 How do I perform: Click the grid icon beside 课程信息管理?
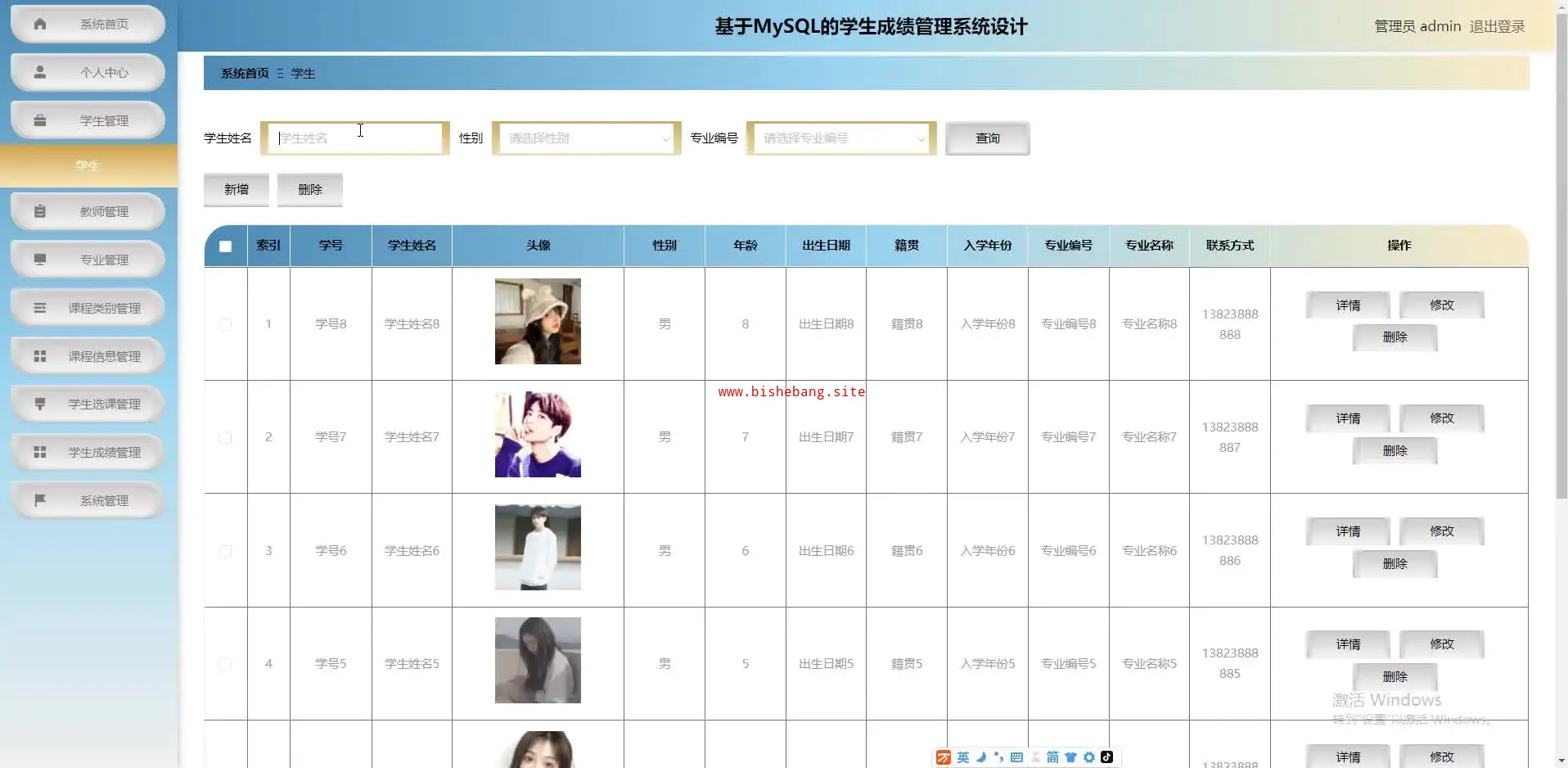click(x=39, y=356)
